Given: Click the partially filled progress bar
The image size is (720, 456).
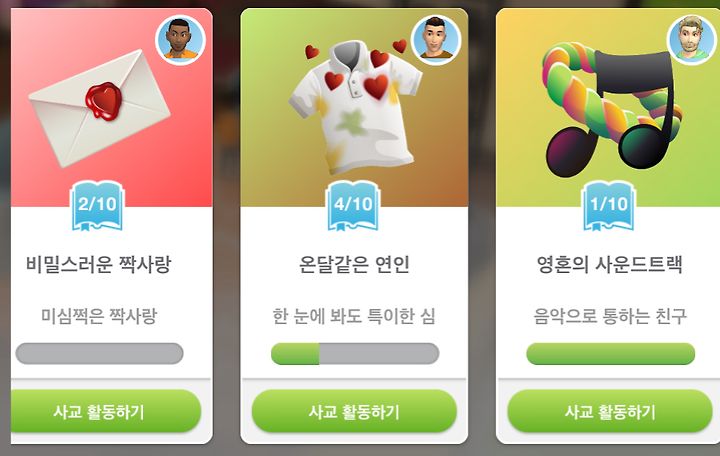Looking at the screenshot, I should 355,354.
